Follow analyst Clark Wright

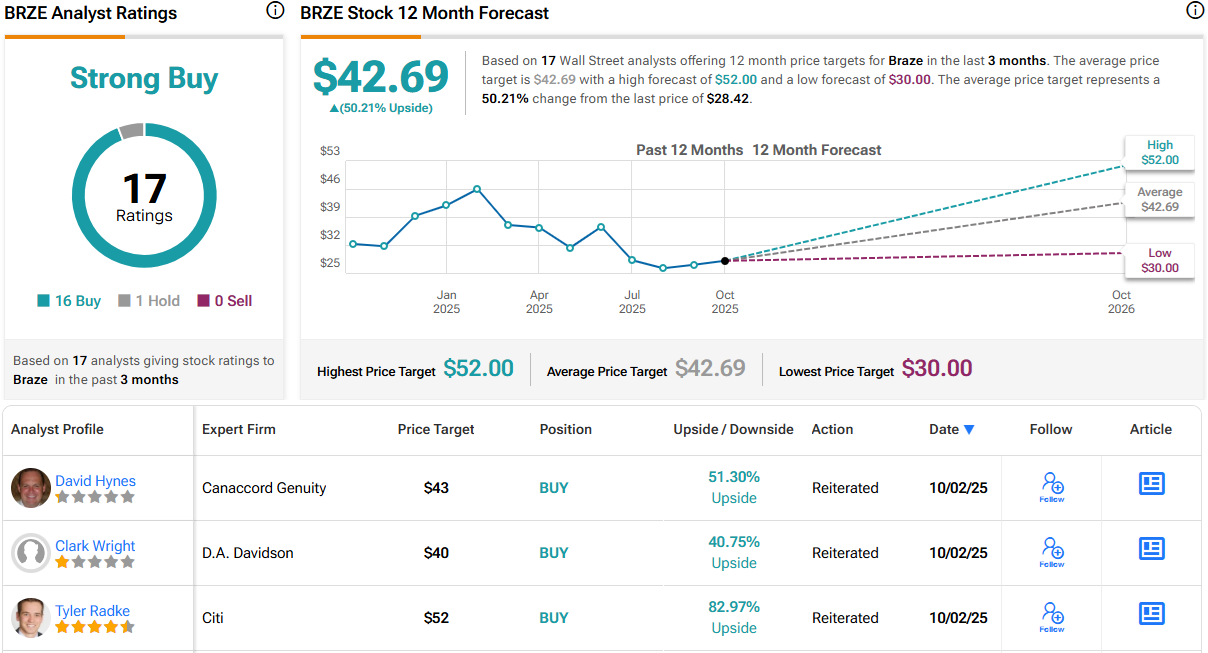(x=1051, y=552)
